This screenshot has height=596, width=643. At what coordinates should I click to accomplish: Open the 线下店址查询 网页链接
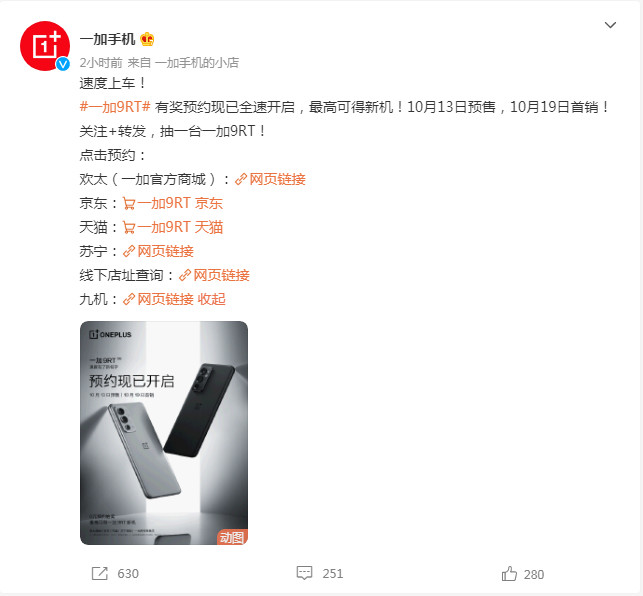[x=214, y=275]
